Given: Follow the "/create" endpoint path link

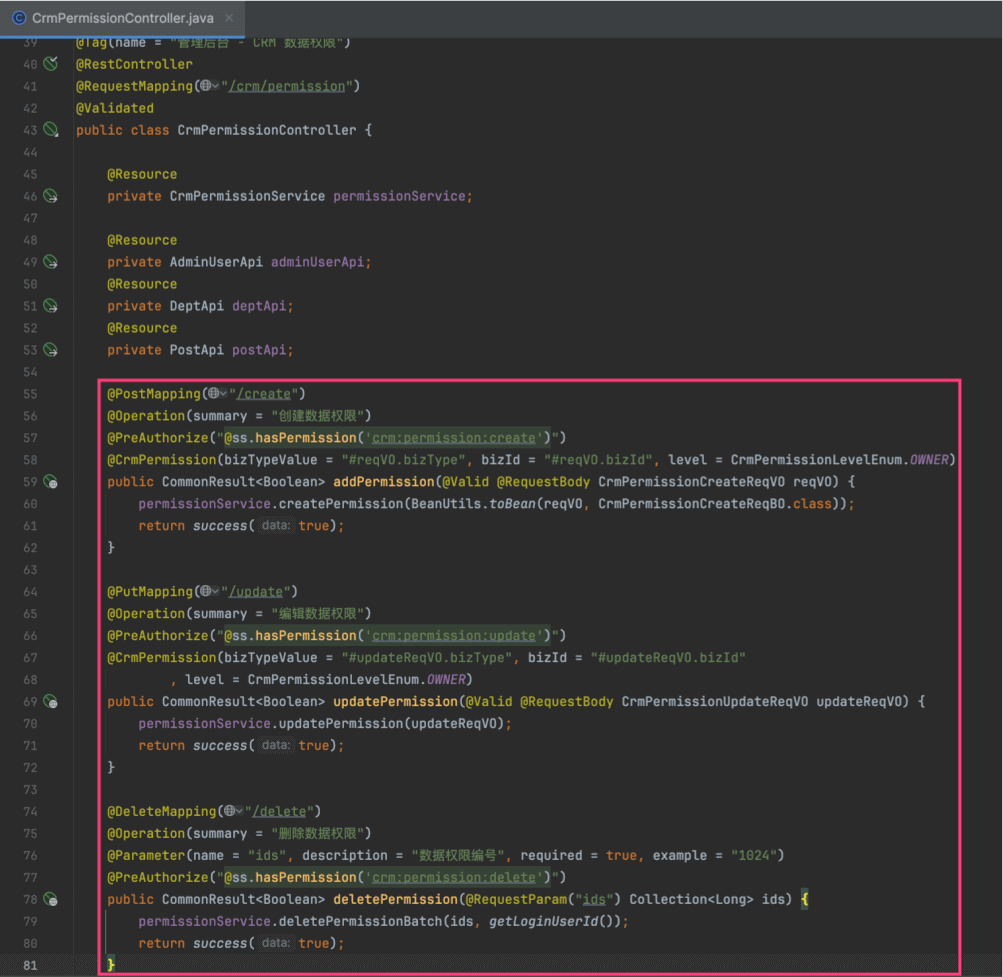Looking at the screenshot, I should 266,394.
